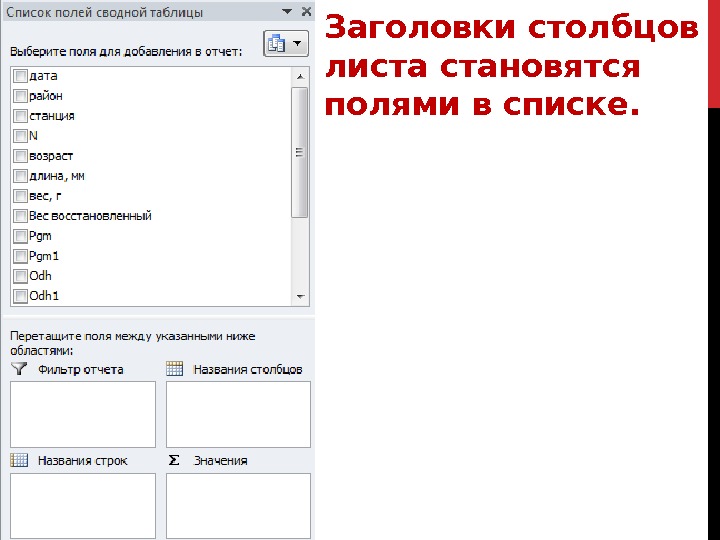Click the field list scroll down arrow

click(300, 297)
